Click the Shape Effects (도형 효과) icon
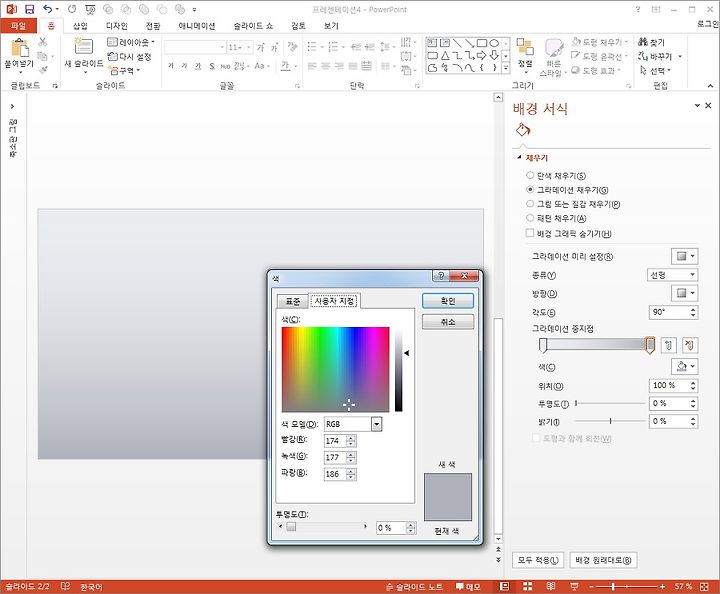 [576, 70]
